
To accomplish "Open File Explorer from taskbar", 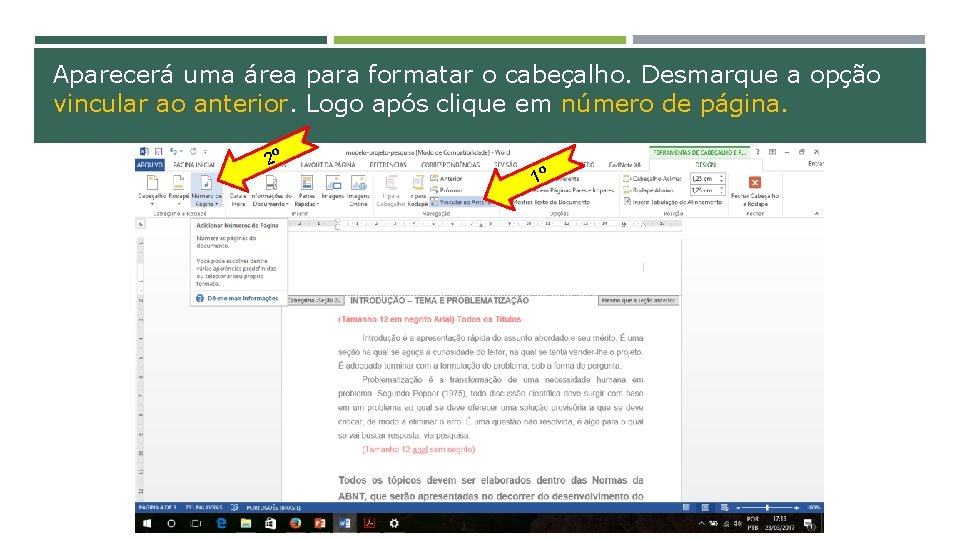I will [x=246, y=523].
